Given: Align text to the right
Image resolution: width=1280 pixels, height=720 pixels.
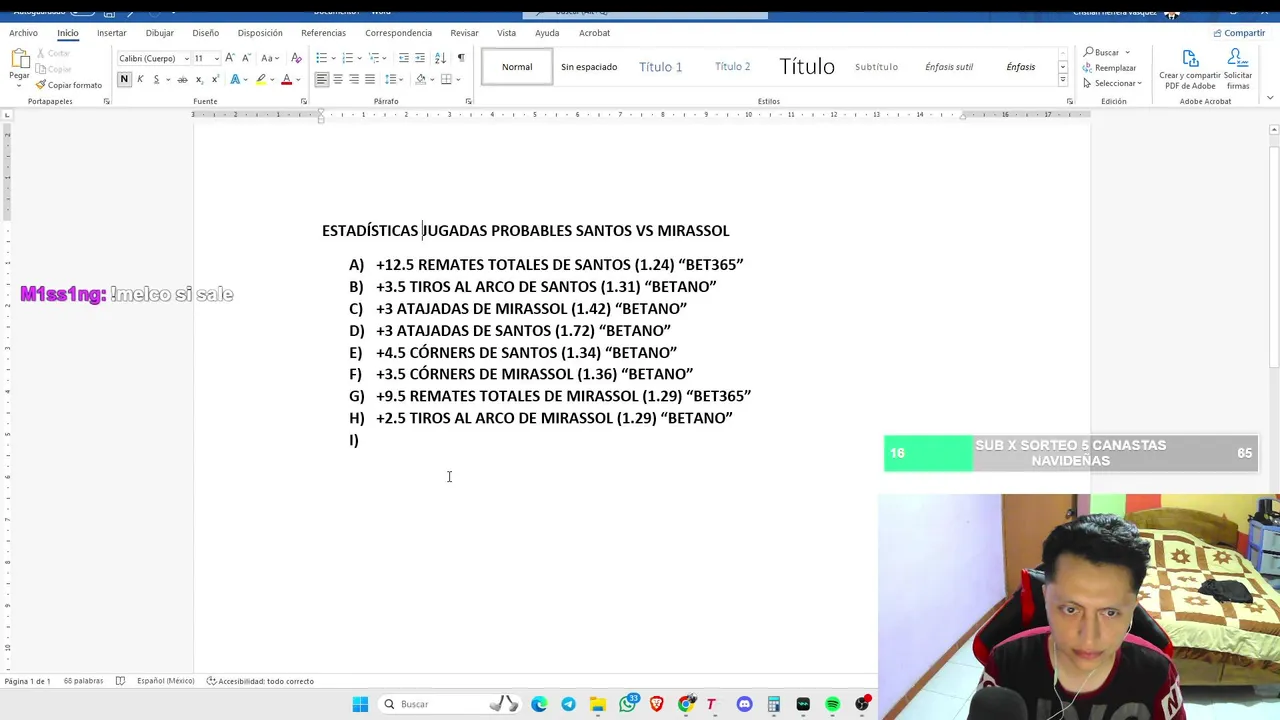Looking at the screenshot, I should 353,79.
